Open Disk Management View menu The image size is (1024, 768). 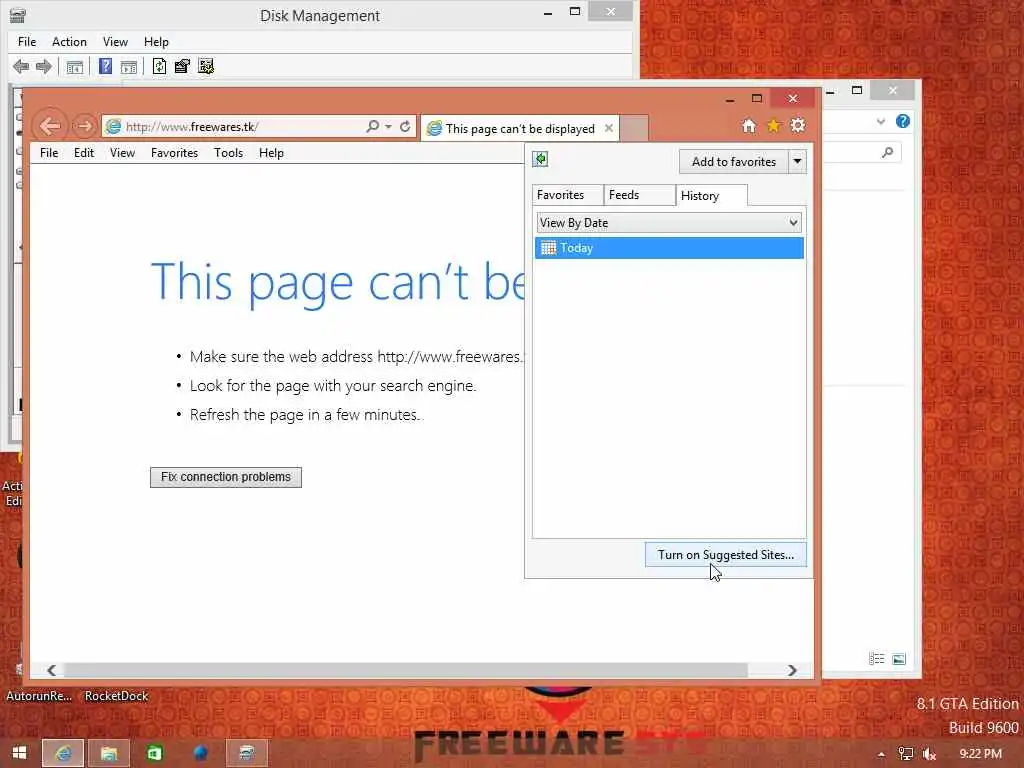[115, 42]
